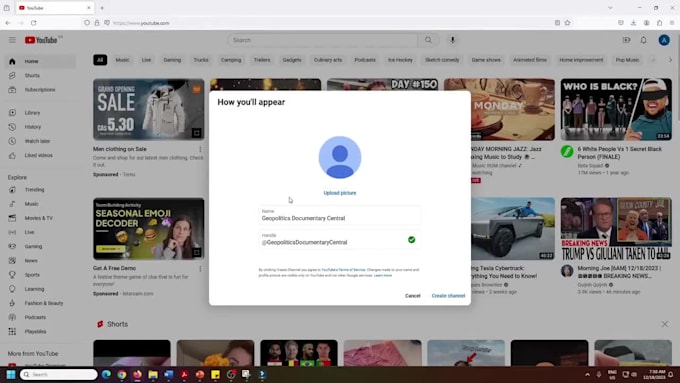
Task: Open Playables under Explore
Action: pos(41,331)
